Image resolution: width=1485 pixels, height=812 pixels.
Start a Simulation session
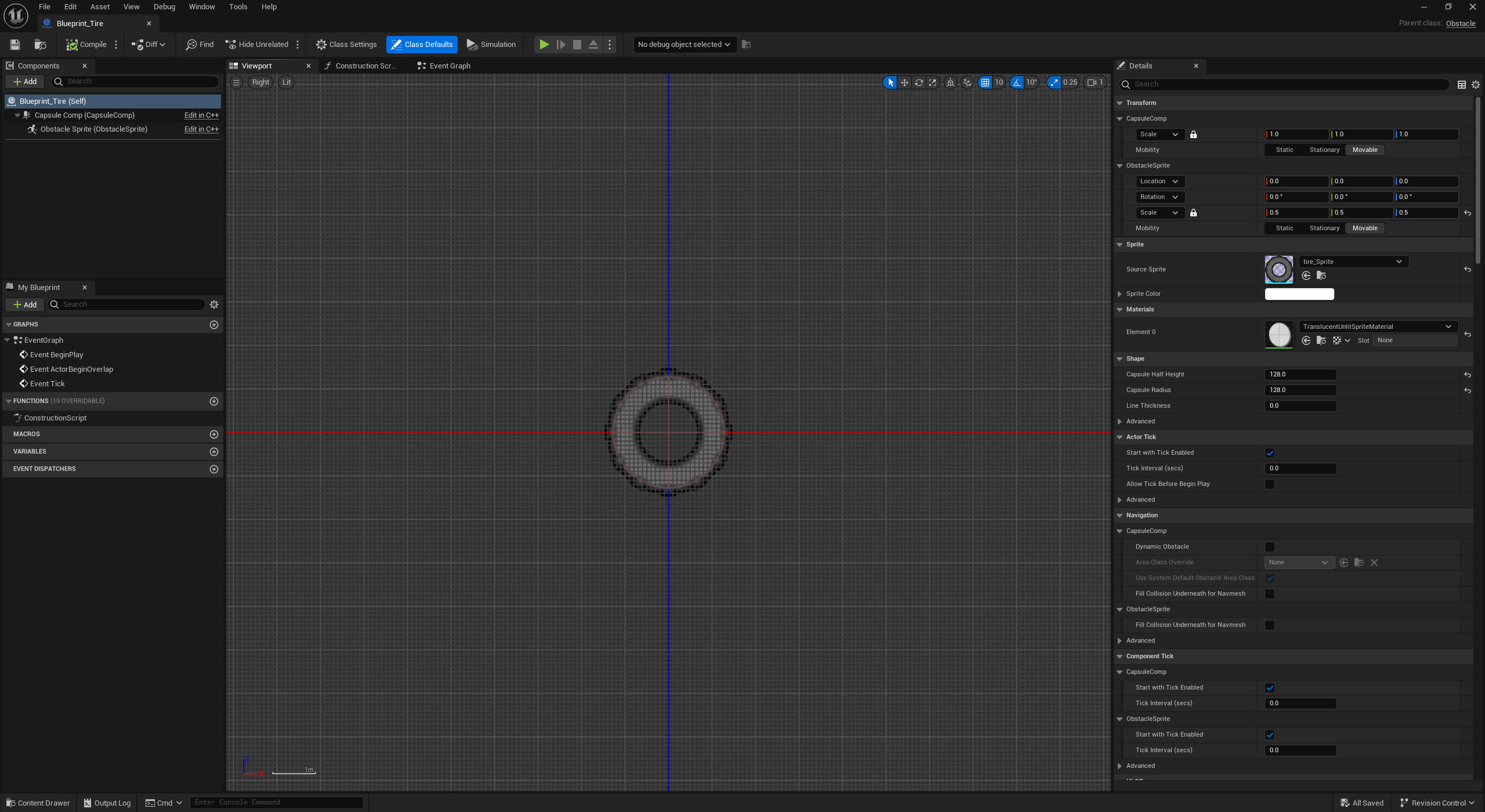pyautogui.click(x=491, y=44)
